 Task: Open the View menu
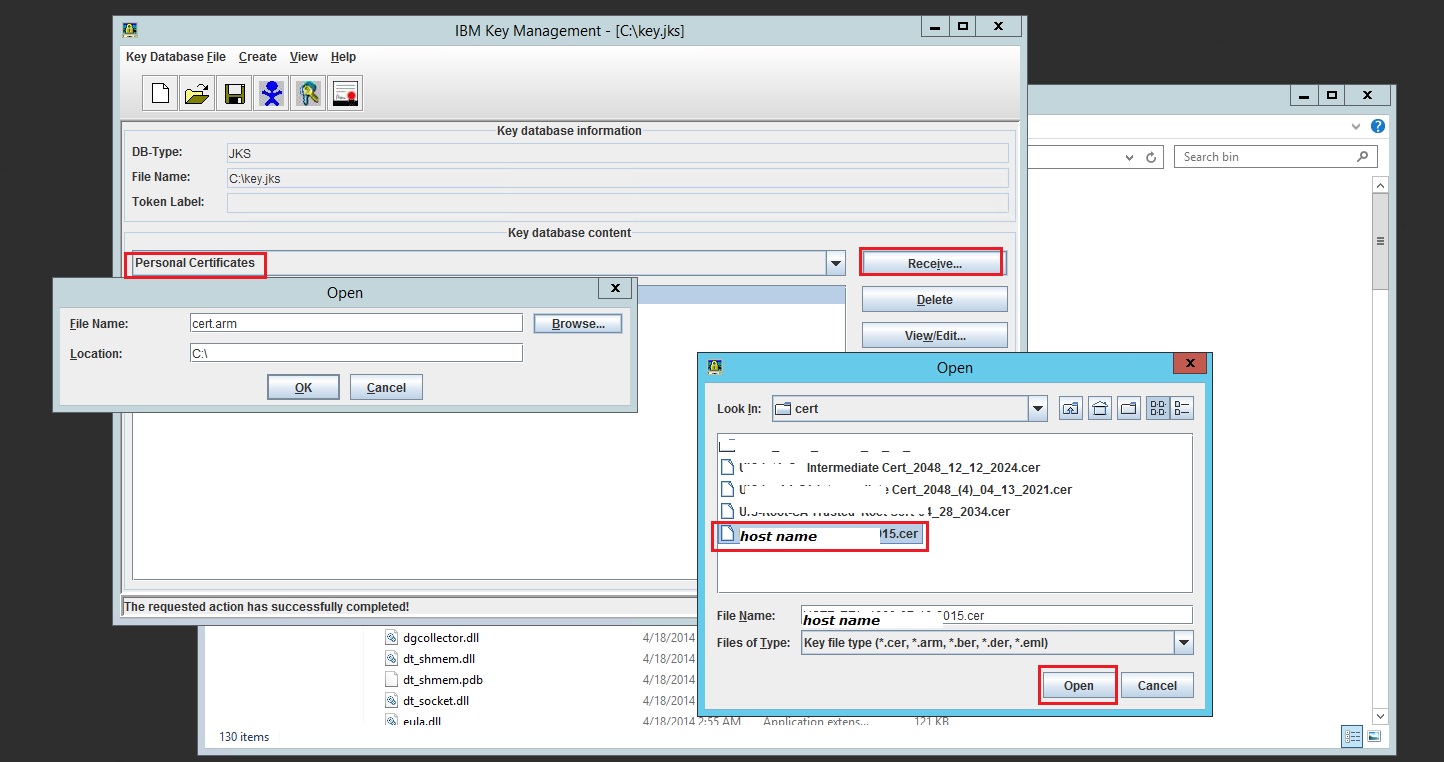point(304,57)
